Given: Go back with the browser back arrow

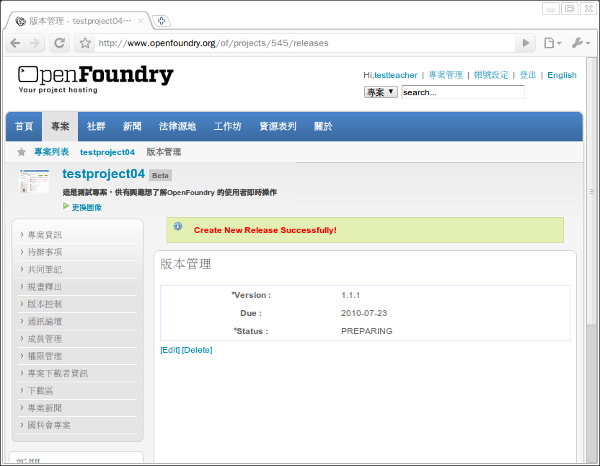Looking at the screenshot, I should (x=15, y=43).
